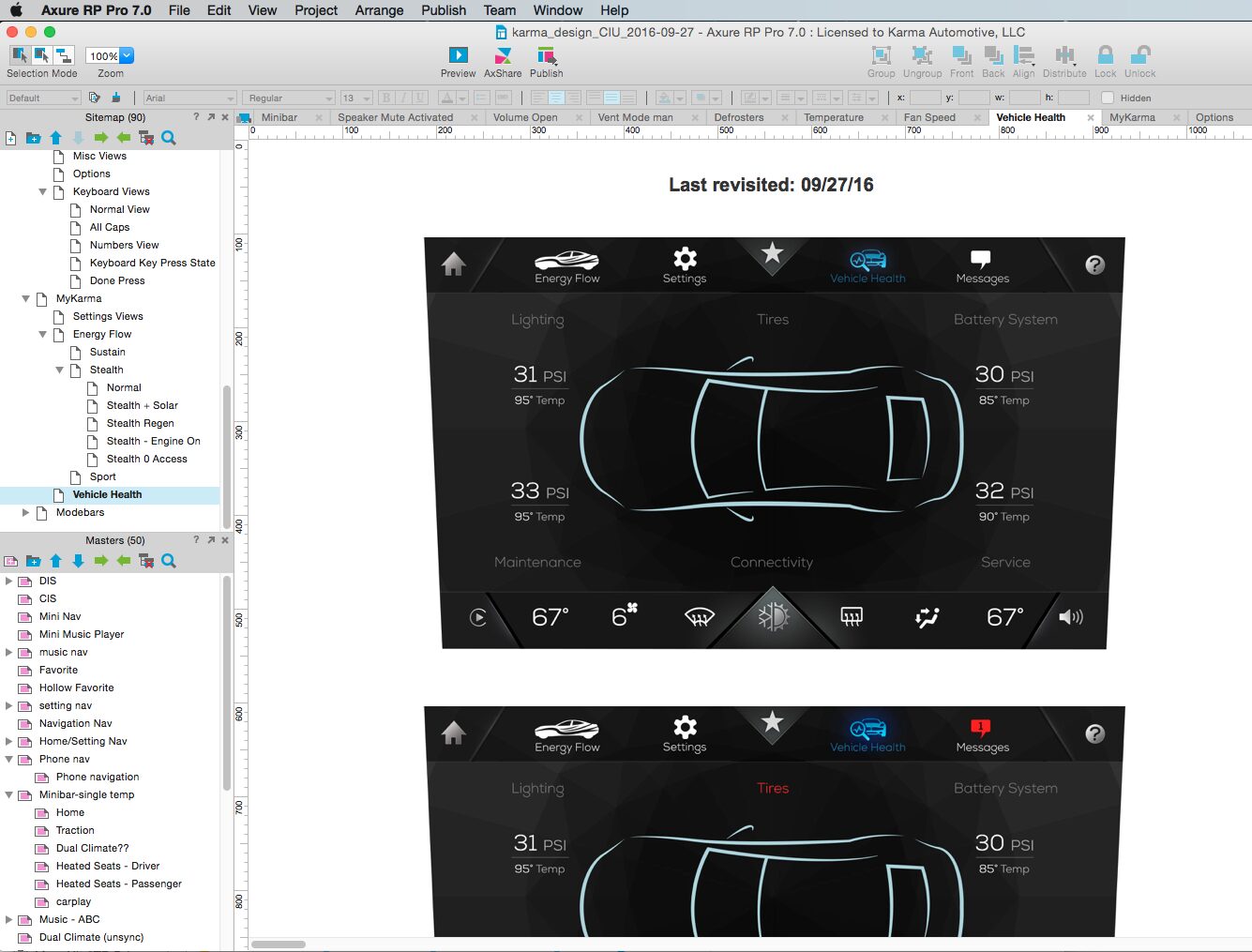This screenshot has width=1252, height=952.
Task: Enable the contained selection mode button
Action: 41,55
